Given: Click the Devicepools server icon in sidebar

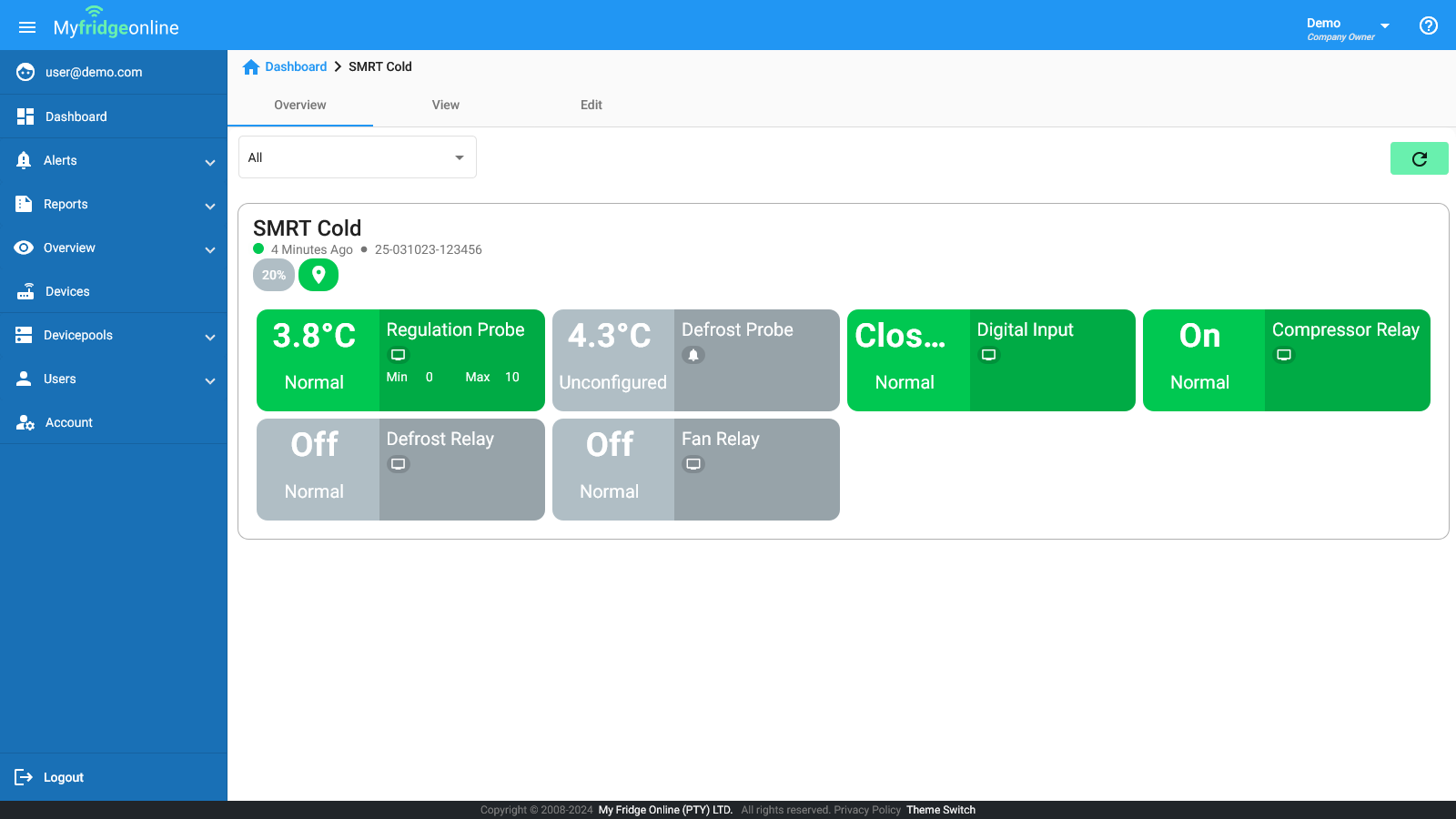Looking at the screenshot, I should tap(24, 335).
